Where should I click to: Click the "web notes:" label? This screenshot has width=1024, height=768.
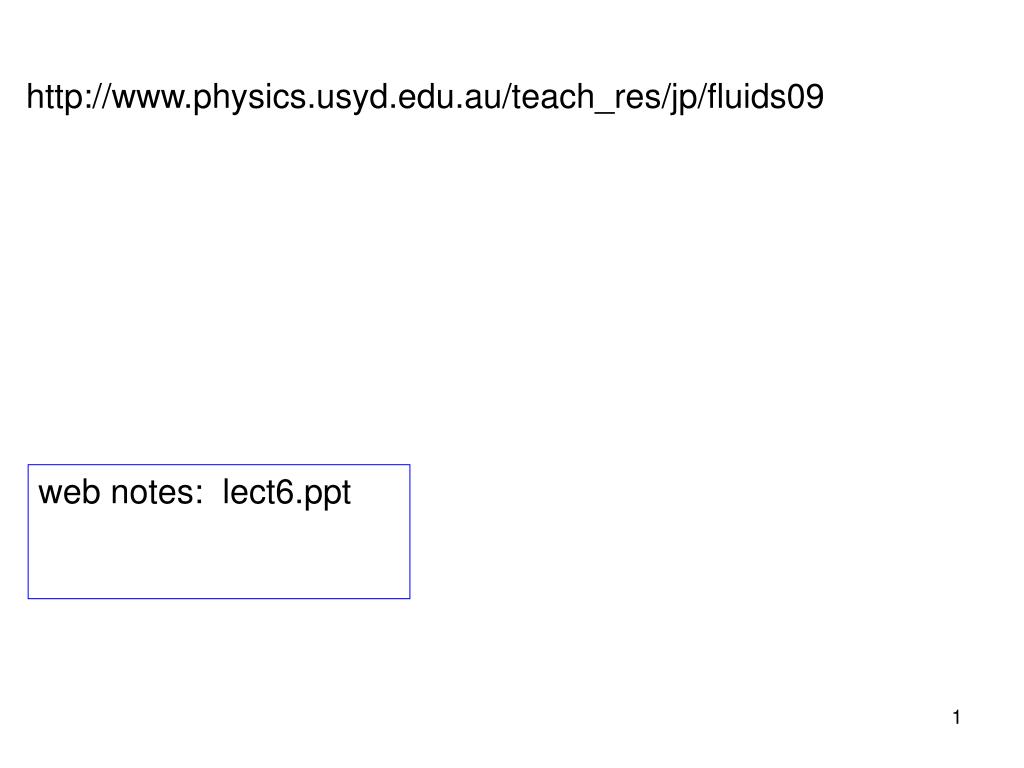pyautogui.click(x=121, y=492)
